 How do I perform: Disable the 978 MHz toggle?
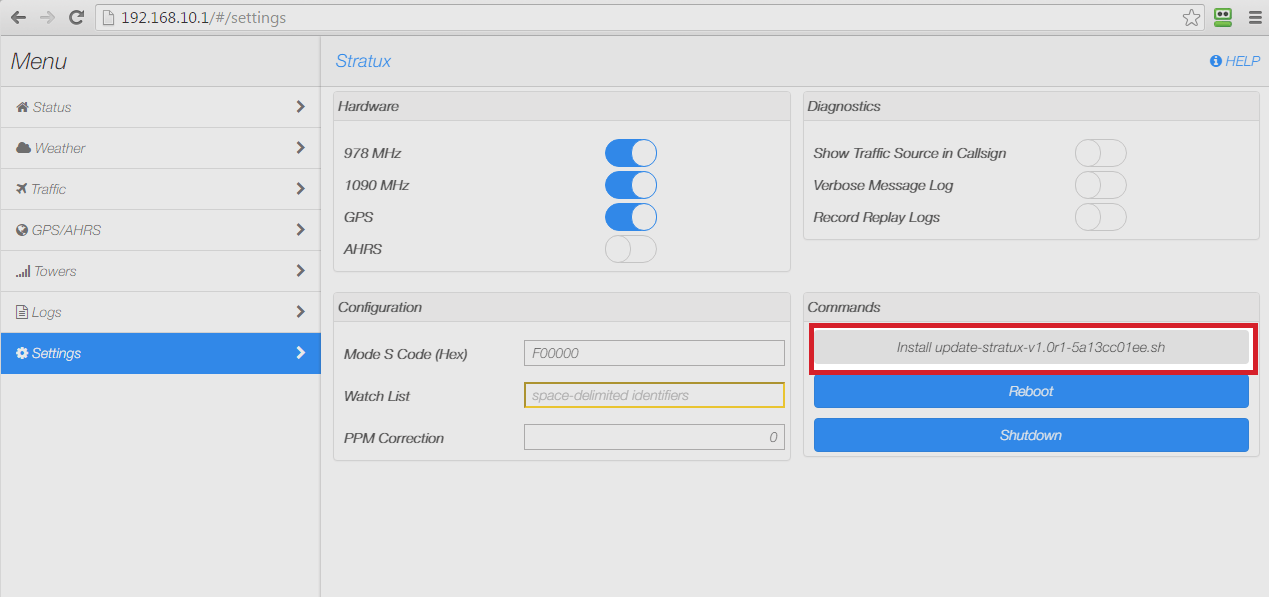pyautogui.click(x=631, y=153)
